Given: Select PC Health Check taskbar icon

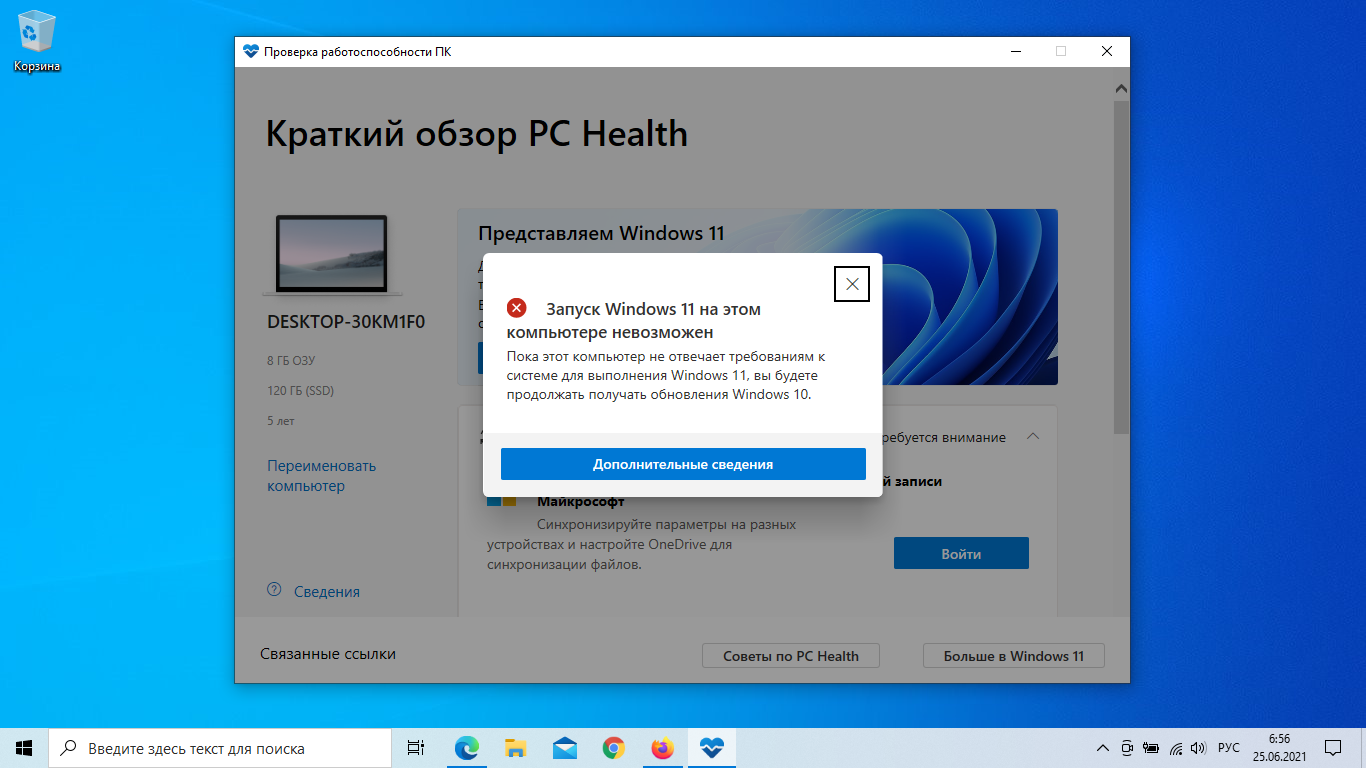Looking at the screenshot, I should (x=711, y=748).
